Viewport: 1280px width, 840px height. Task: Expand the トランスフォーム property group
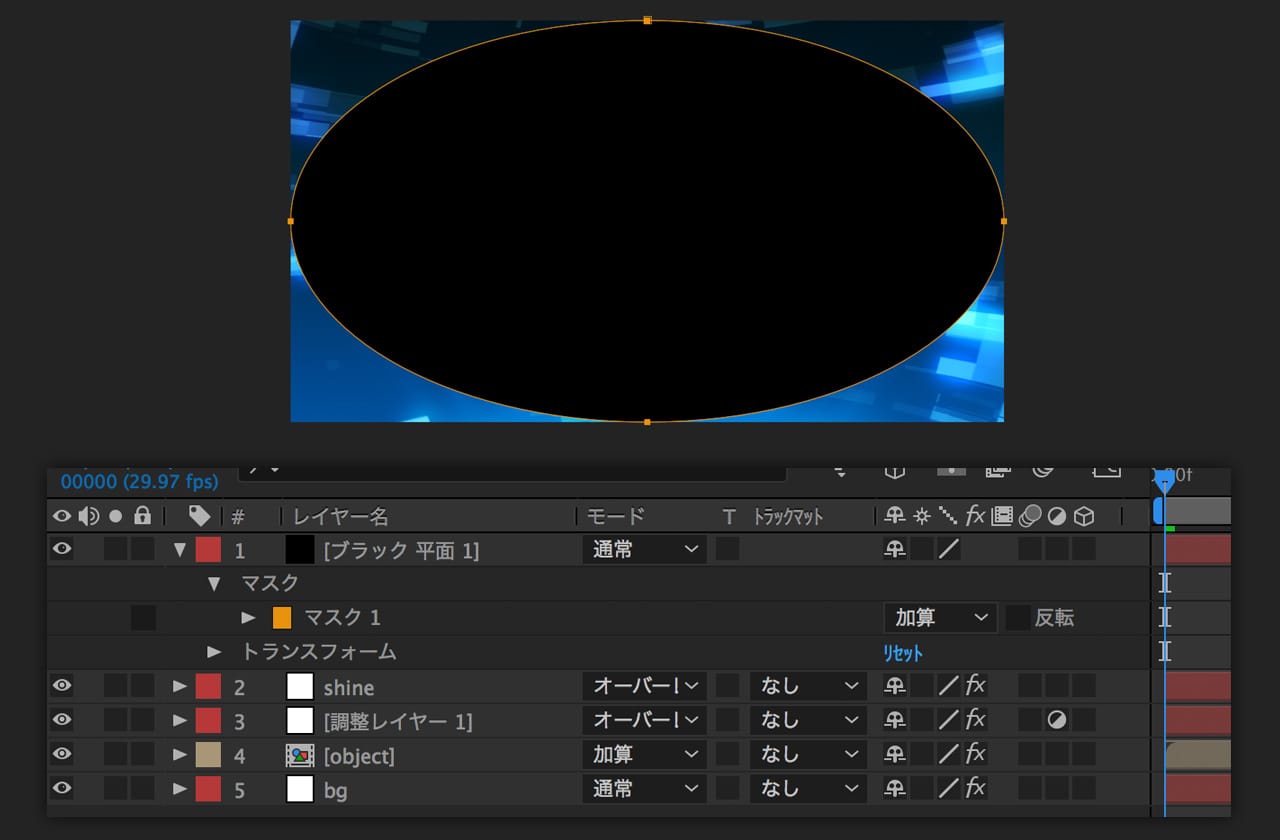coord(214,652)
